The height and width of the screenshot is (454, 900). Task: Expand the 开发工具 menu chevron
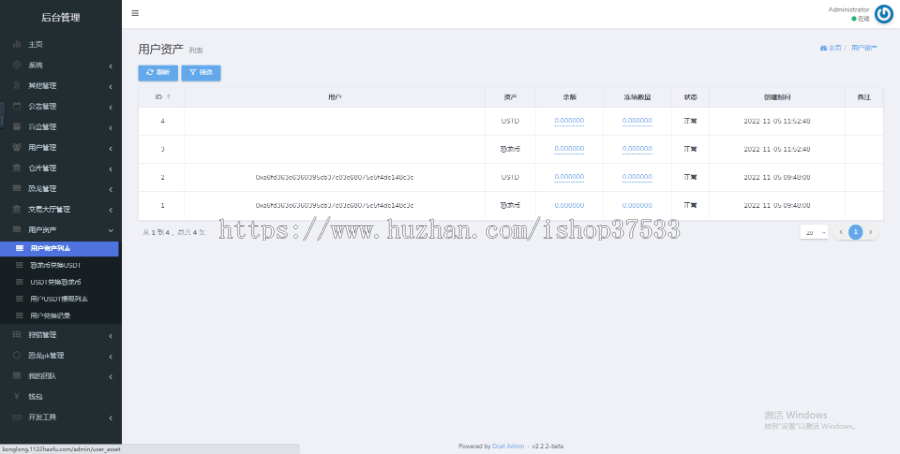coord(110,418)
